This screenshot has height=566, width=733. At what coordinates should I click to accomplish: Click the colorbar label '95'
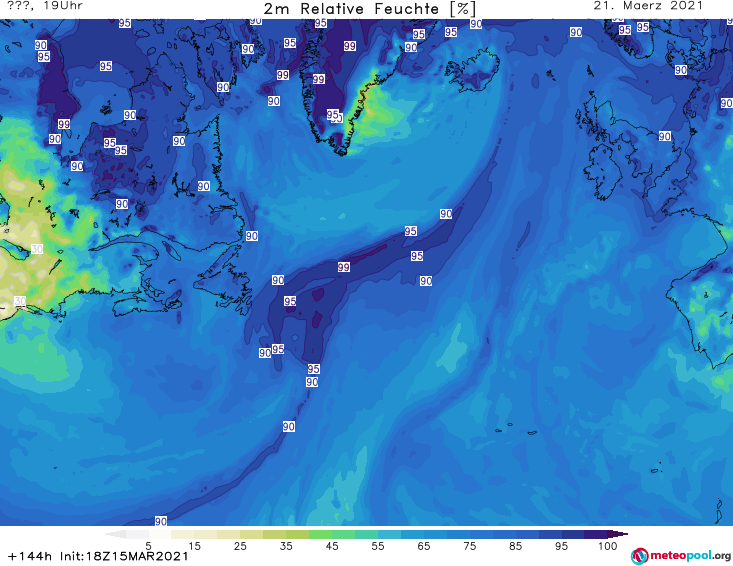561,546
